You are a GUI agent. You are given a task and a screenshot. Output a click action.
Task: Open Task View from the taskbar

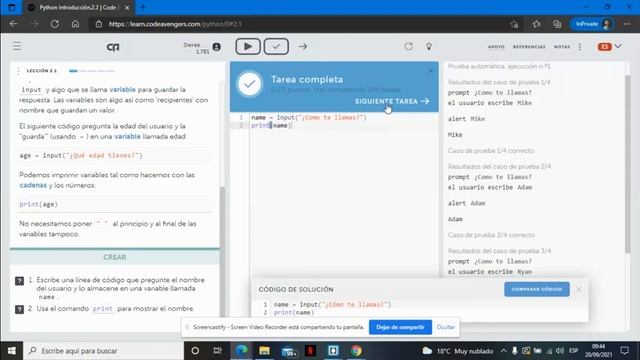pos(218,351)
